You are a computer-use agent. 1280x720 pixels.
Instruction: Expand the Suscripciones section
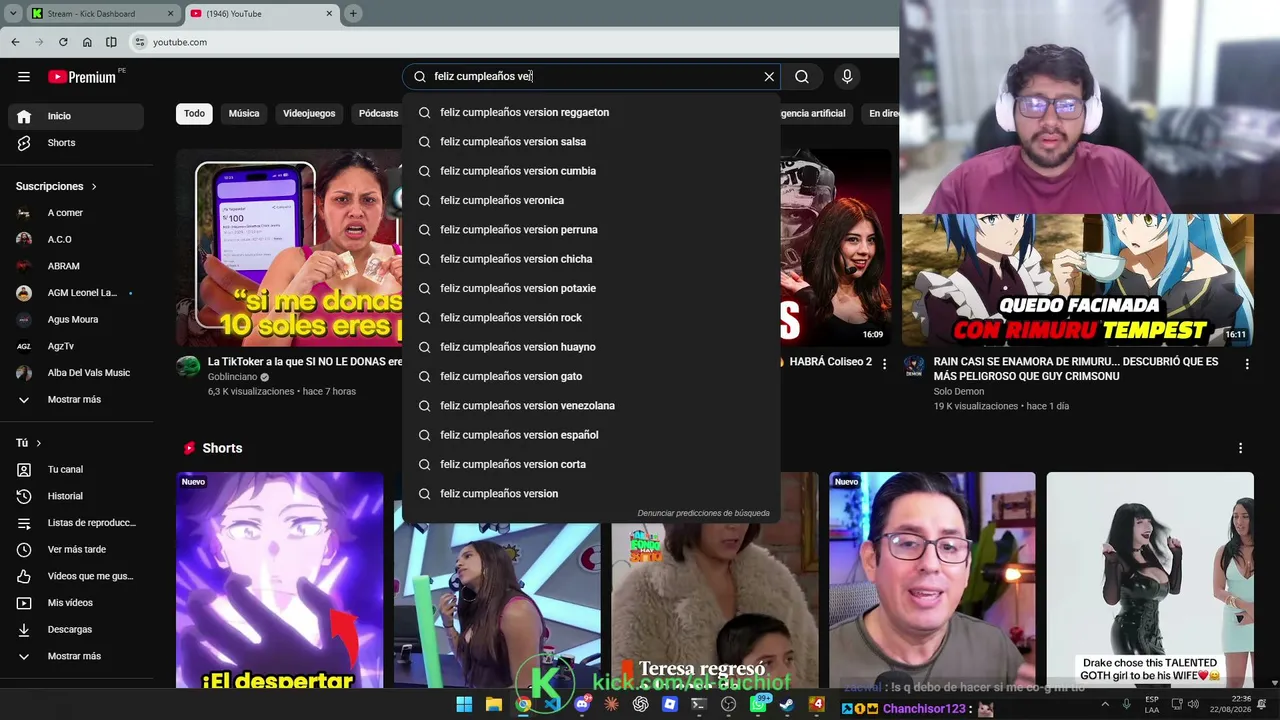[x=56, y=186]
